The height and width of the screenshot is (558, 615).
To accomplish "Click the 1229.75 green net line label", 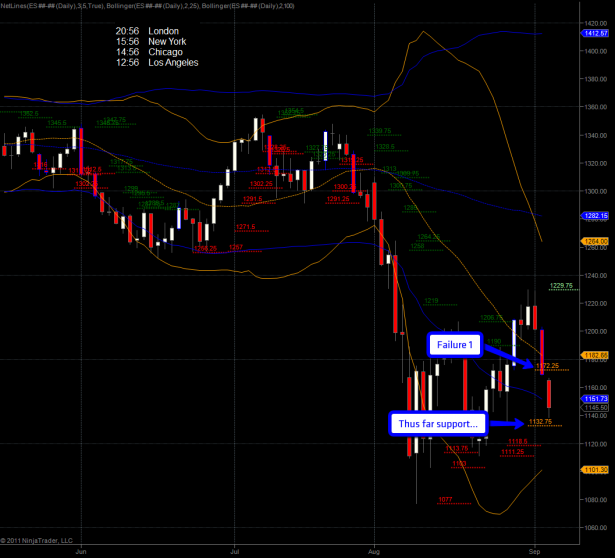I will pyautogui.click(x=561, y=285).
